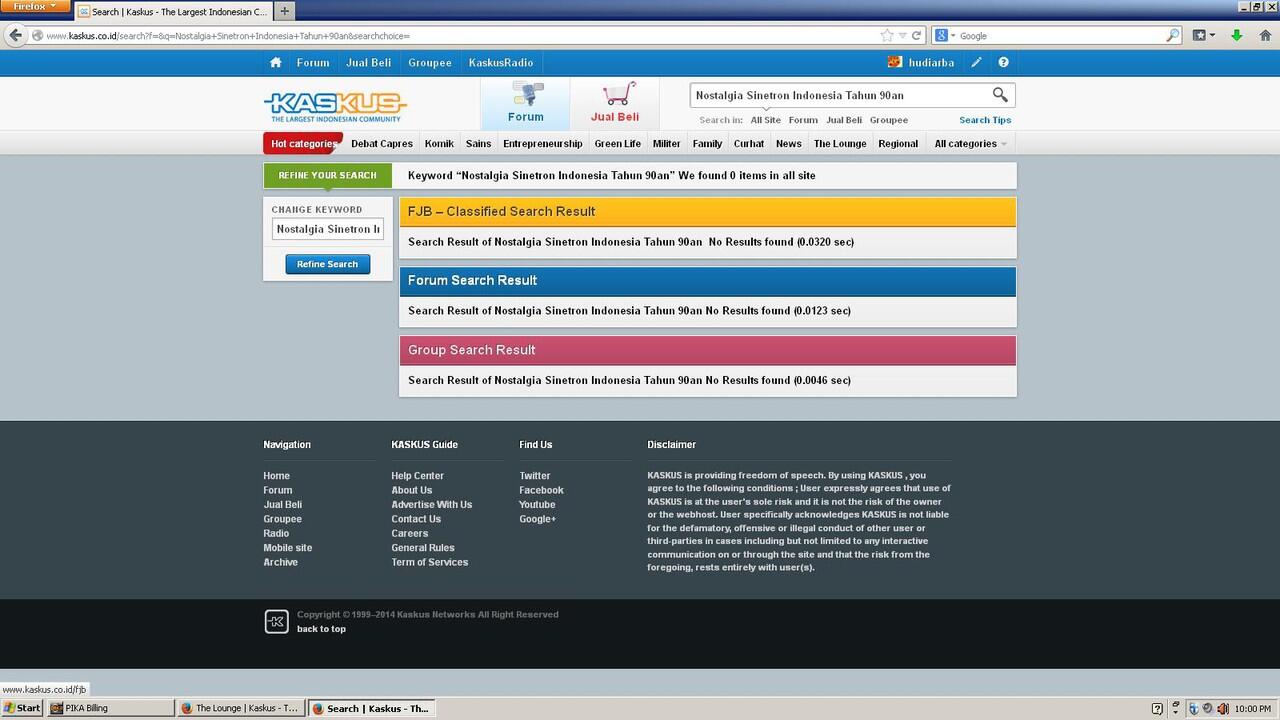Open the Google search engine dropdown
The image size is (1280, 720).
coord(946,35)
